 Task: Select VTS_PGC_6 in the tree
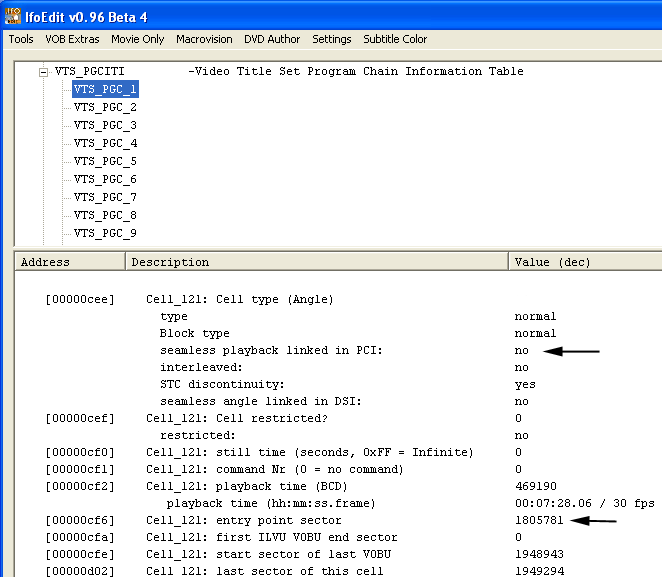pos(105,180)
